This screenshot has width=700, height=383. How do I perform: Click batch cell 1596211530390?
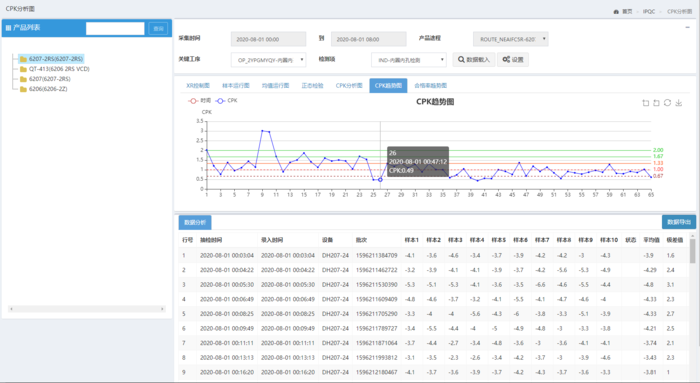(x=376, y=285)
